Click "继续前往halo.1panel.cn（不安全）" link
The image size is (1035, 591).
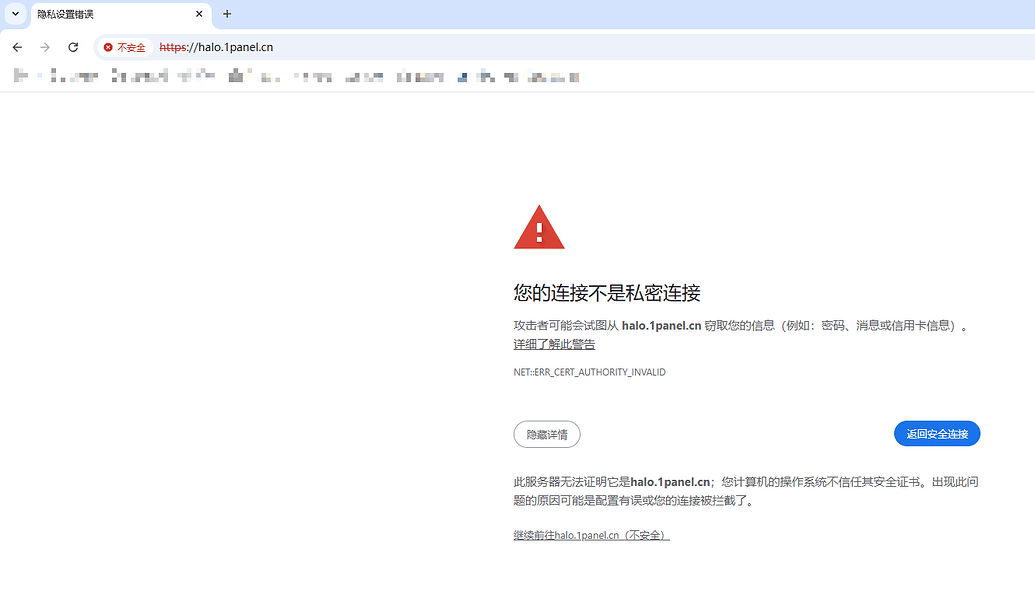588,535
